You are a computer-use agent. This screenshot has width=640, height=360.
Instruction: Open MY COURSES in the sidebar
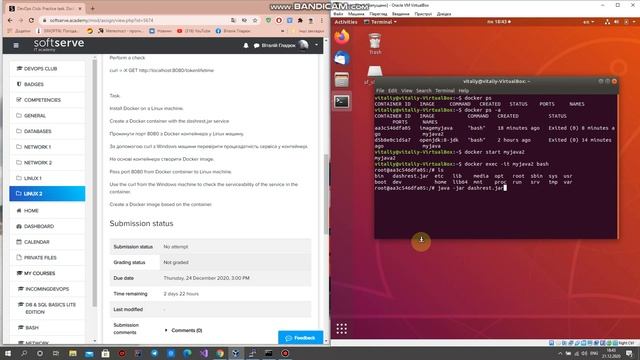pos(47,273)
